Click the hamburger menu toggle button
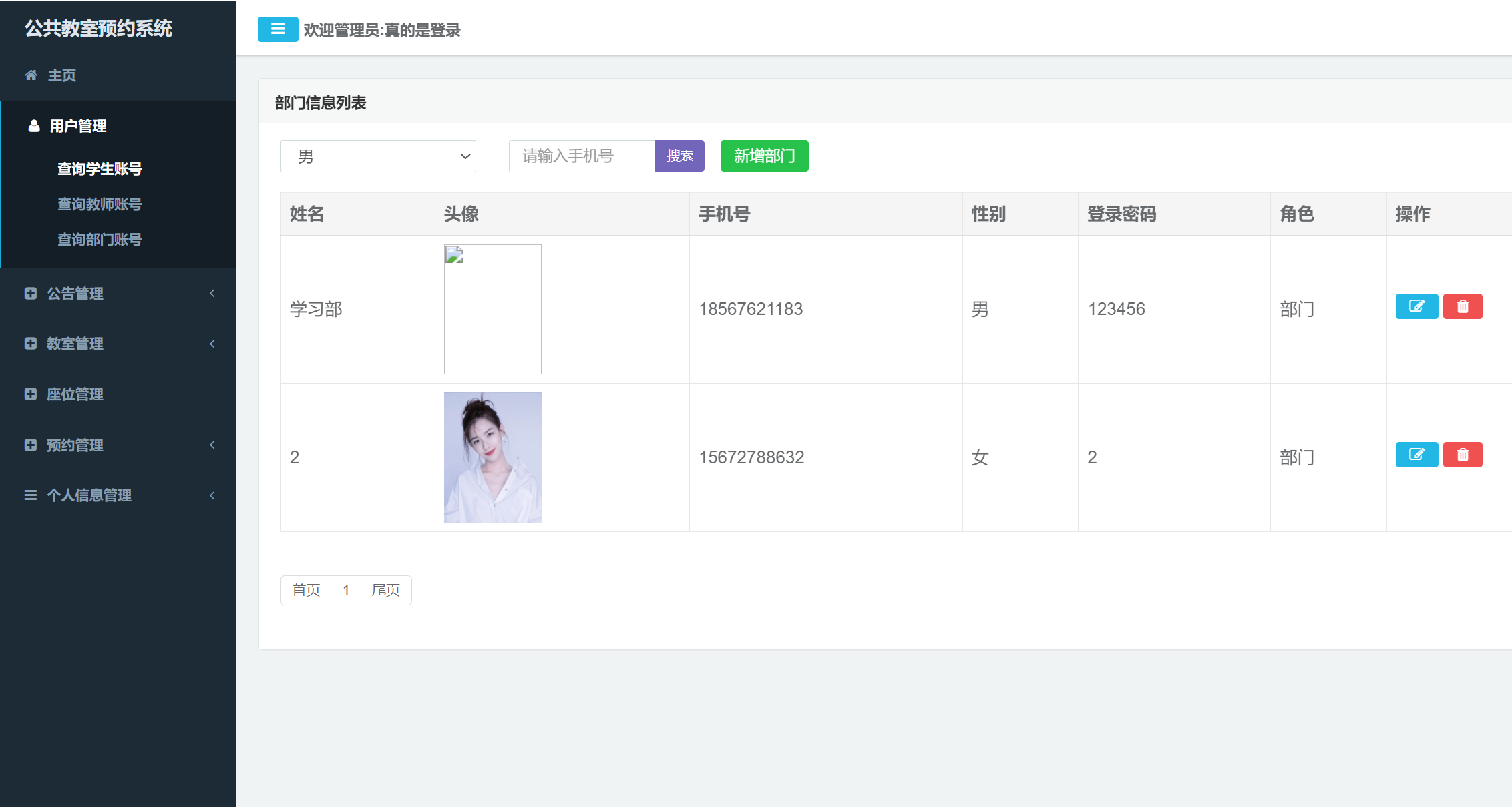The image size is (1512, 807). point(278,29)
